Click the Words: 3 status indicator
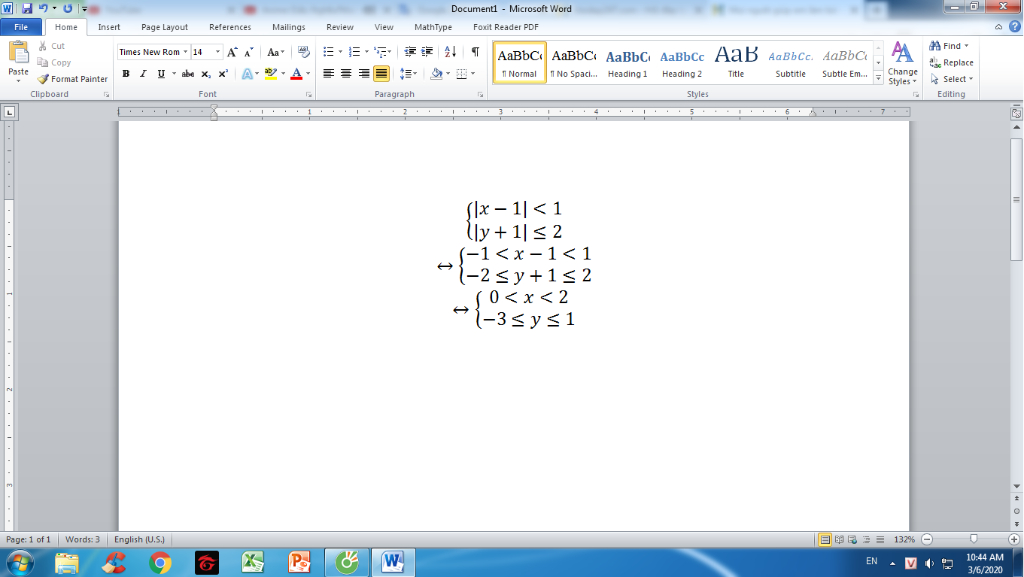Image resolution: width=1024 pixels, height=577 pixels. pos(82,540)
